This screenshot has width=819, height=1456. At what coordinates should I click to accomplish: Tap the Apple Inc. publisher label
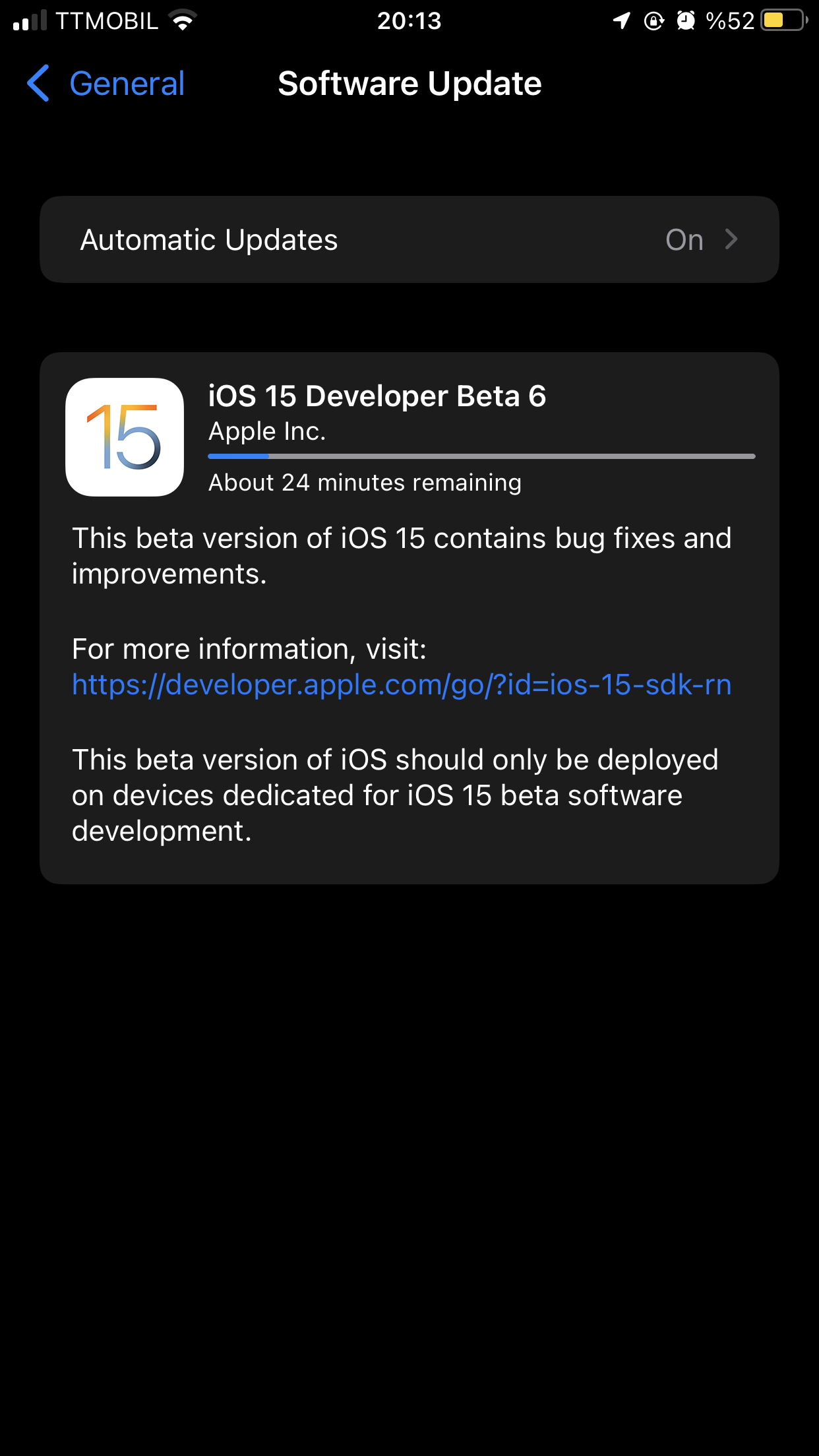click(x=267, y=431)
